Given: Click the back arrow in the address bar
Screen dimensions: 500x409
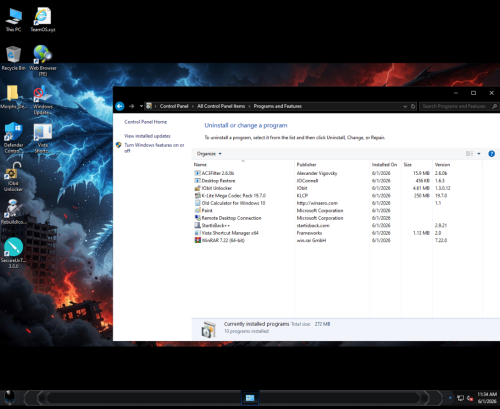Looking at the screenshot, I should click(120, 106).
